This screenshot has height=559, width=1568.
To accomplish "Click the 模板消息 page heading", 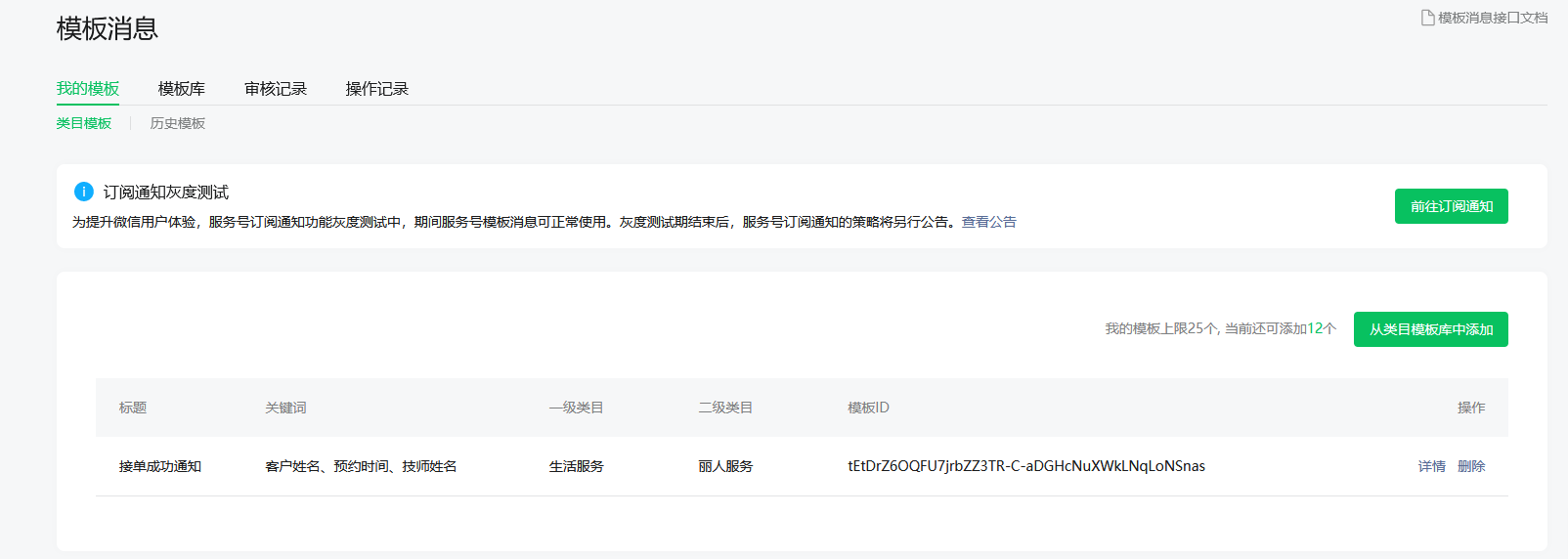I will (x=108, y=29).
